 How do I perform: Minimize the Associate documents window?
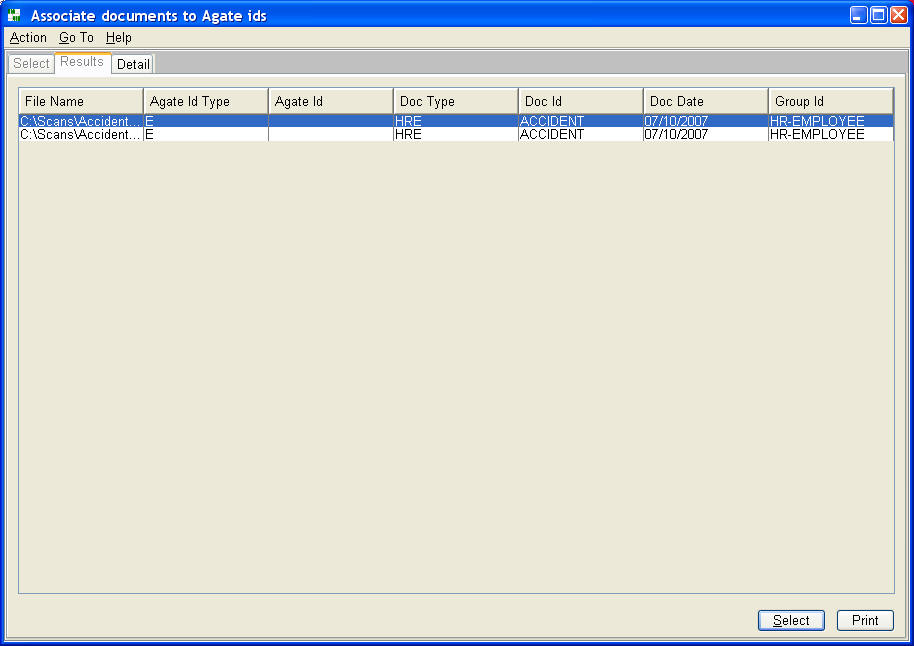click(x=859, y=15)
